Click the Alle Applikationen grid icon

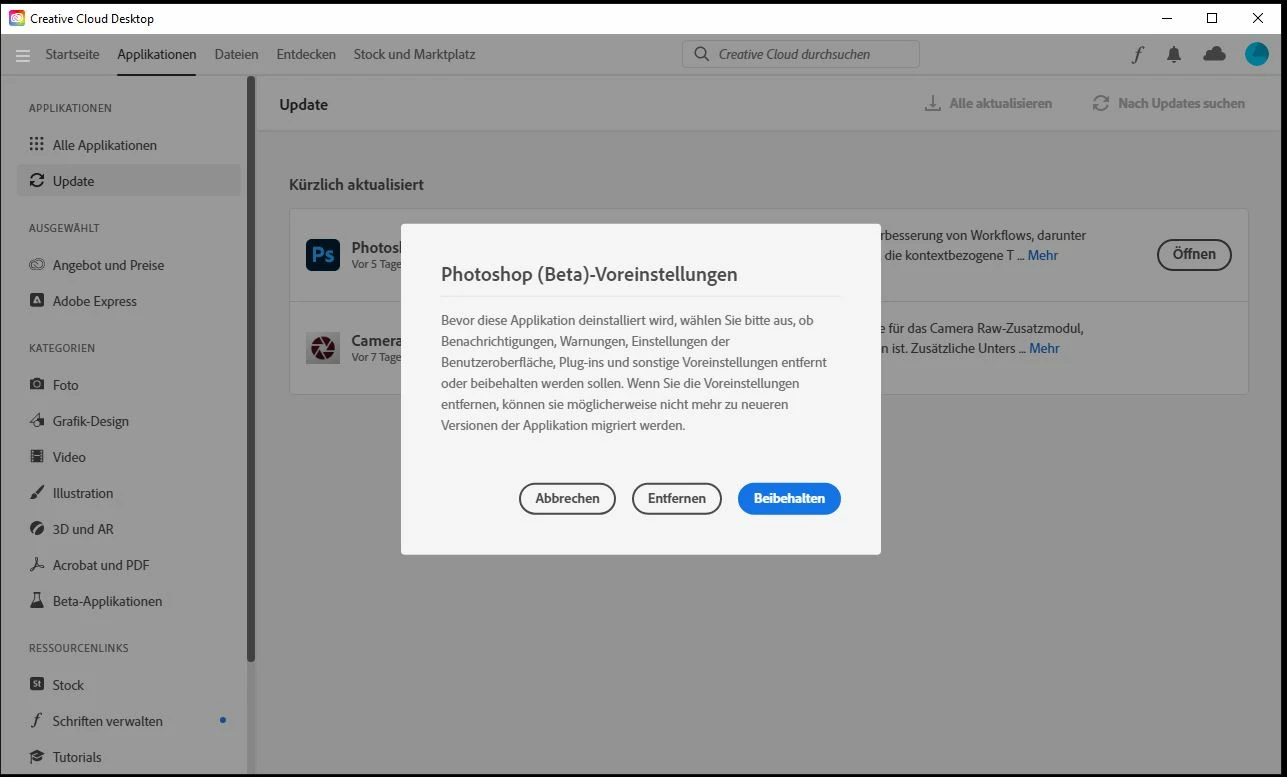point(37,144)
